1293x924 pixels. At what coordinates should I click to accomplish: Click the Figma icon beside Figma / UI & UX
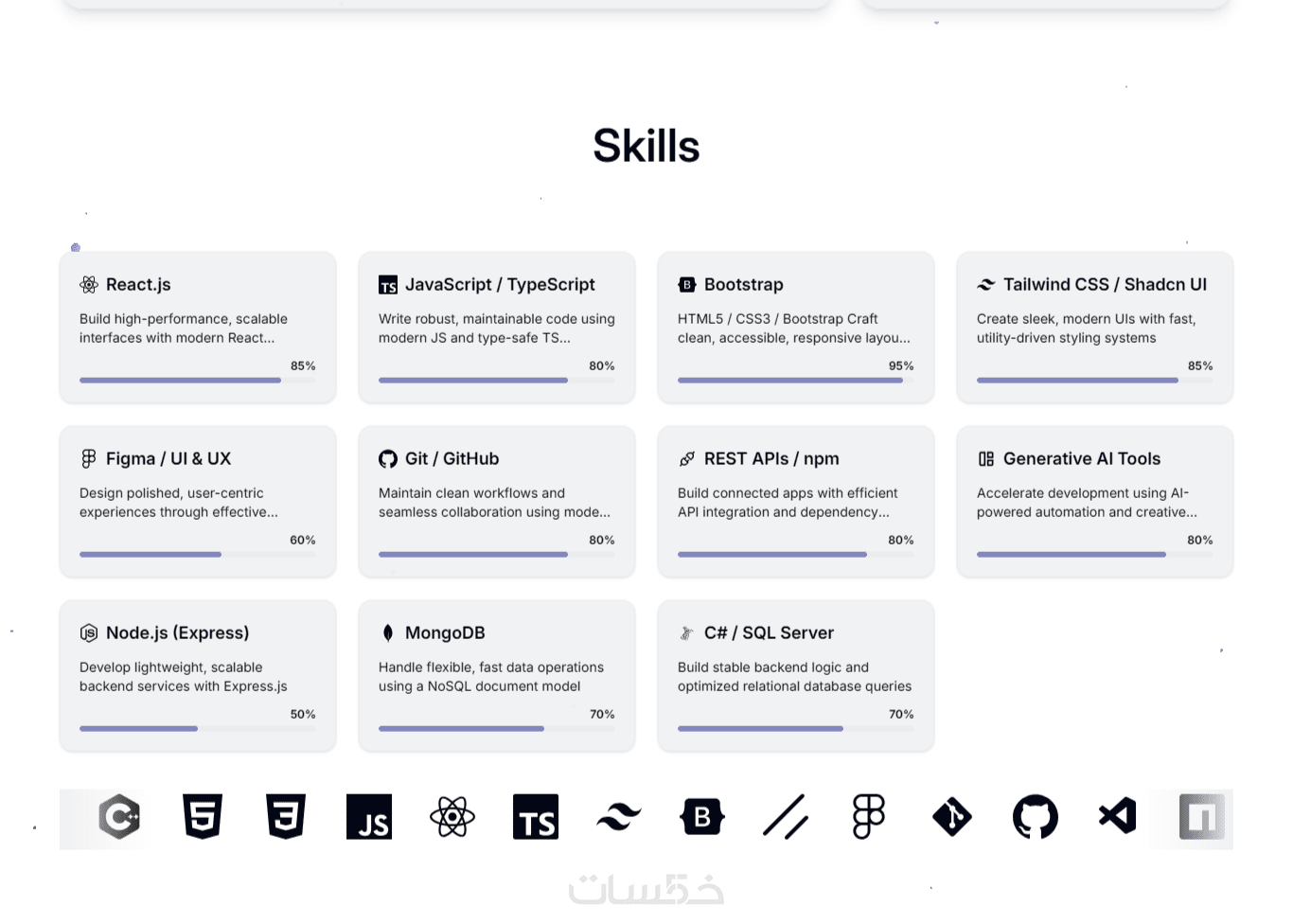[89, 459]
